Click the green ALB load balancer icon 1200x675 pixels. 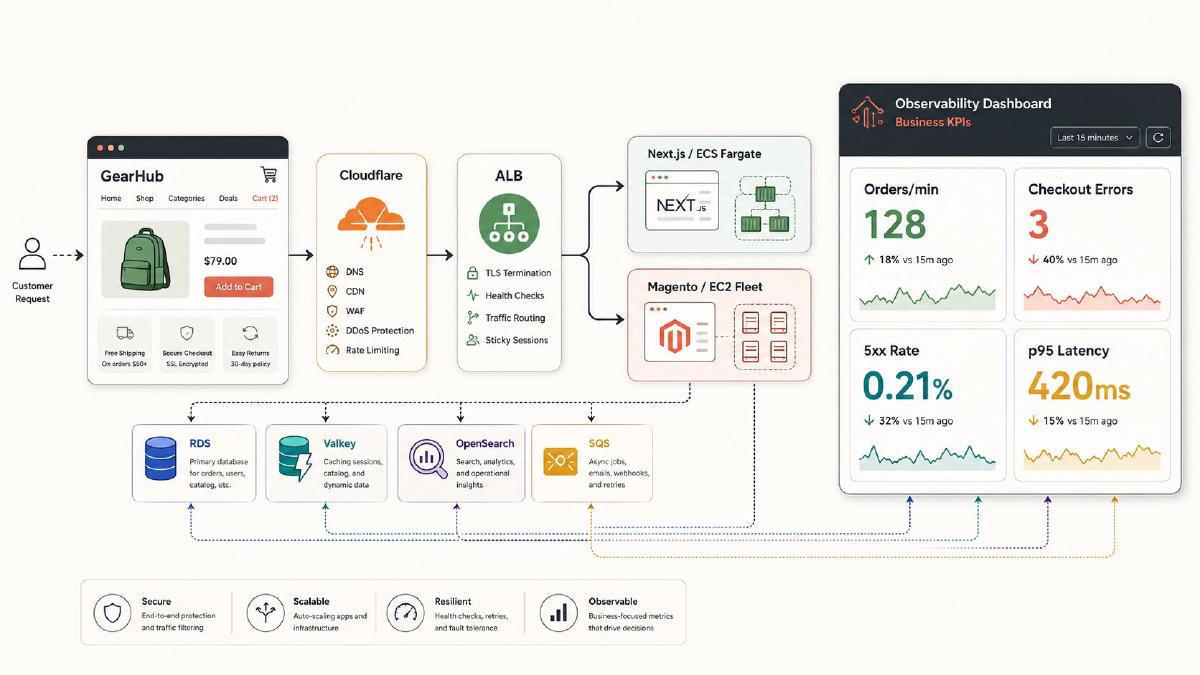[x=509, y=224]
